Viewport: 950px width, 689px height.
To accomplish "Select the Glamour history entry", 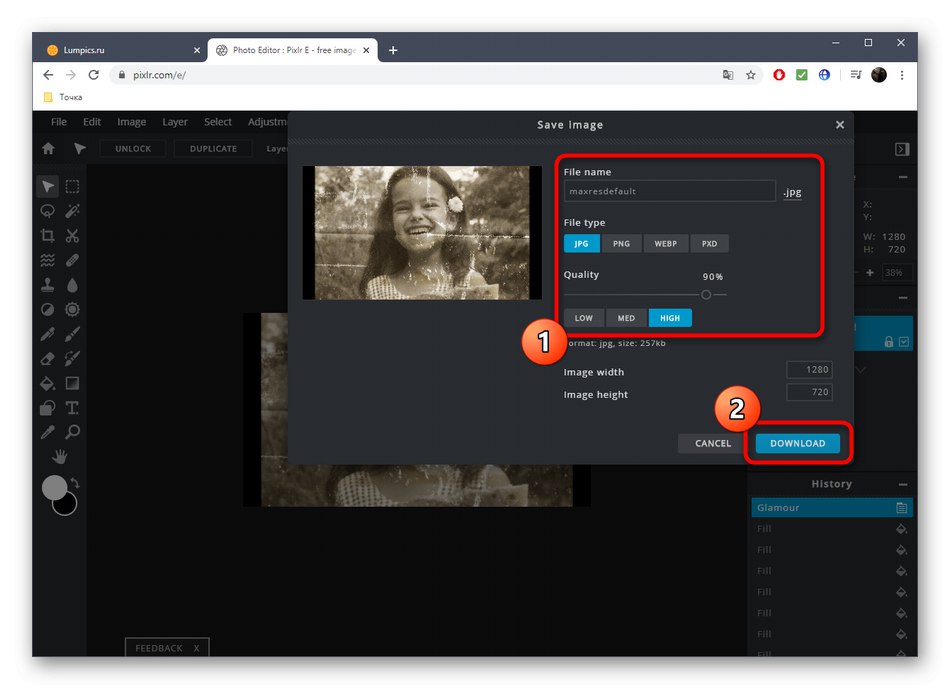I will pos(832,508).
